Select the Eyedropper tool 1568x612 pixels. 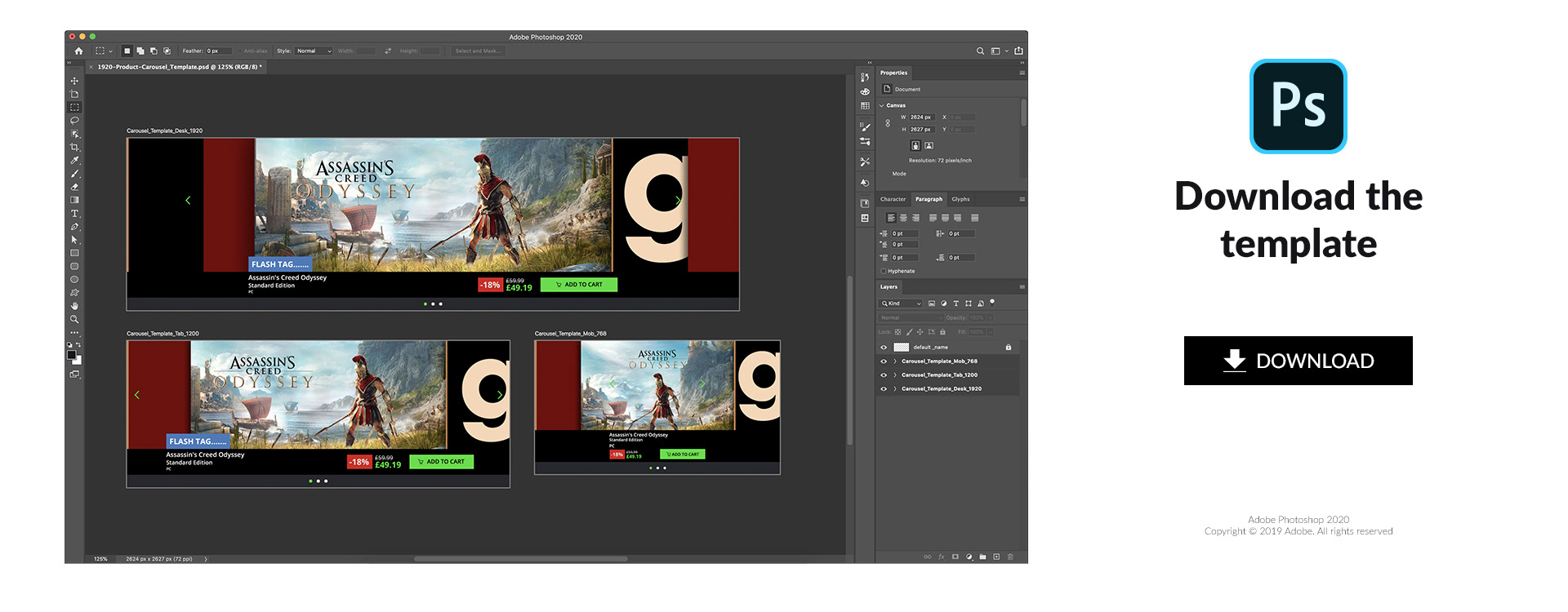pyautogui.click(x=74, y=160)
